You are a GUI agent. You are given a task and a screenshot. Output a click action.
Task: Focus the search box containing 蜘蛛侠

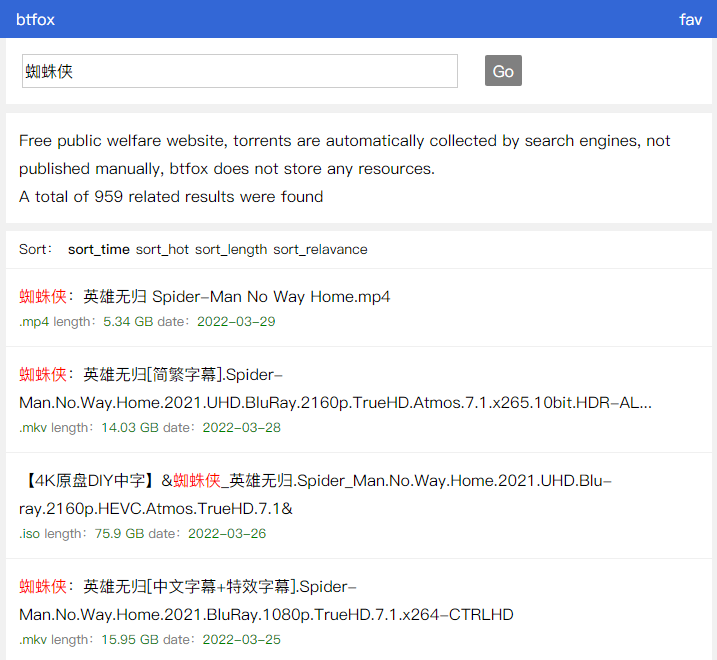click(x=240, y=71)
